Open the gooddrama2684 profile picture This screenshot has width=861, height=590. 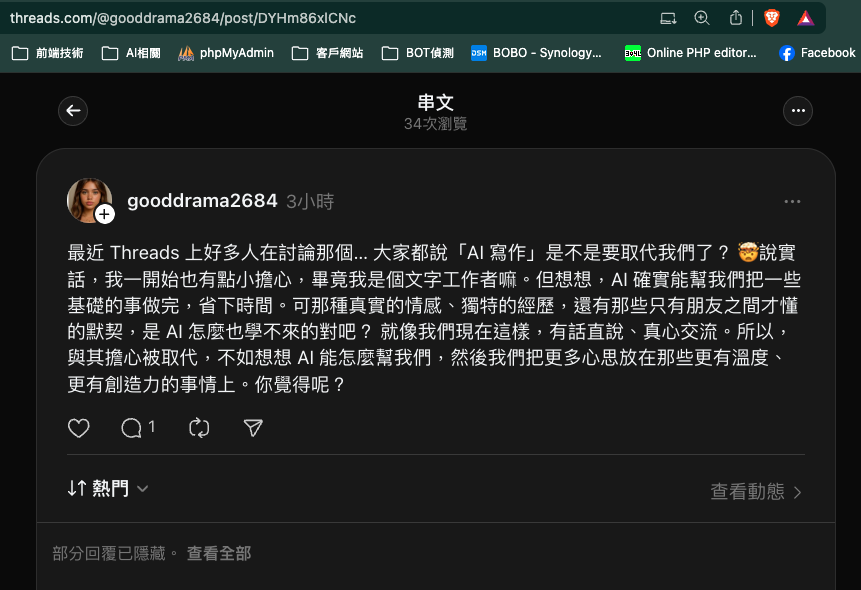(x=90, y=200)
